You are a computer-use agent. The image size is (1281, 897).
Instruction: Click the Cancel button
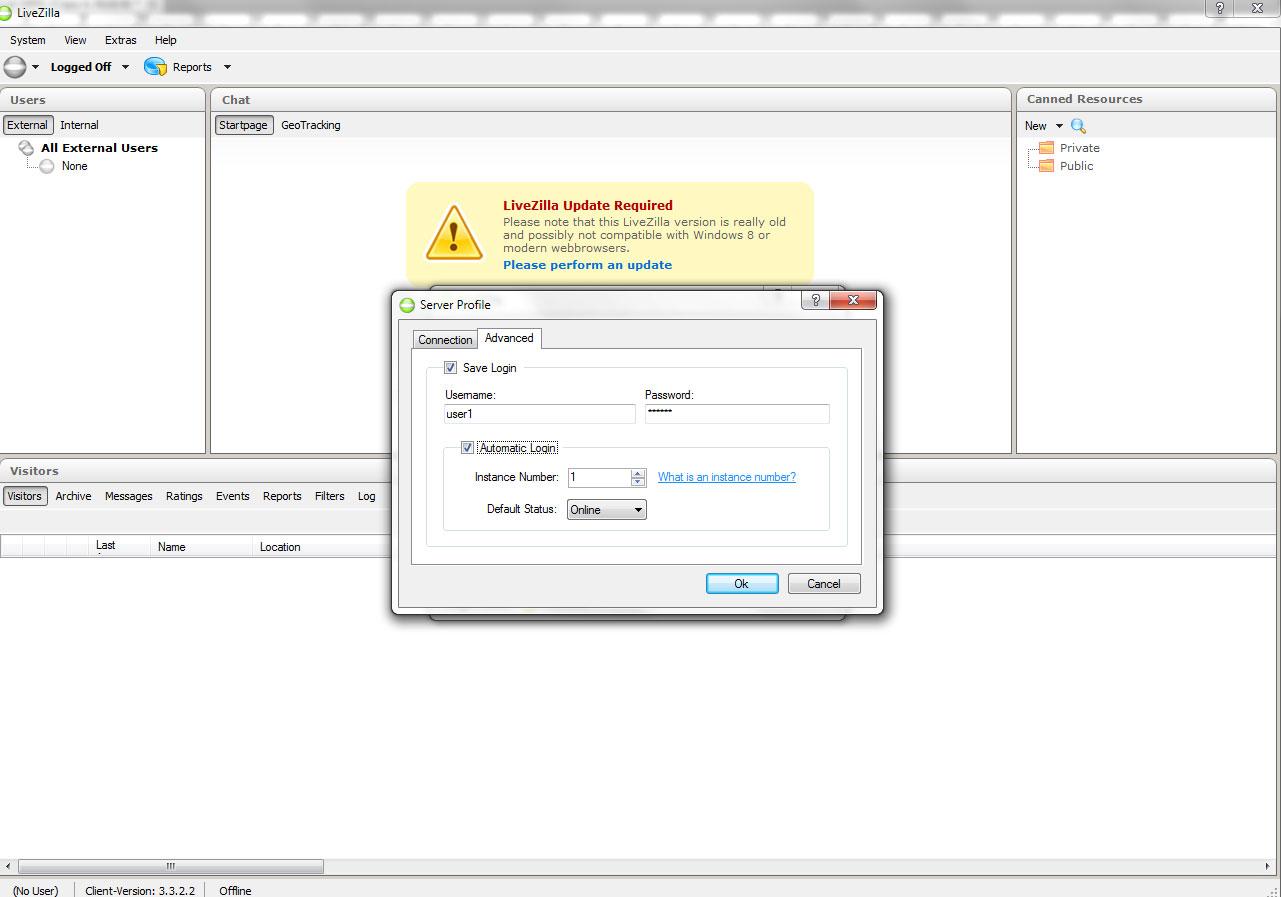tap(824, 584)
